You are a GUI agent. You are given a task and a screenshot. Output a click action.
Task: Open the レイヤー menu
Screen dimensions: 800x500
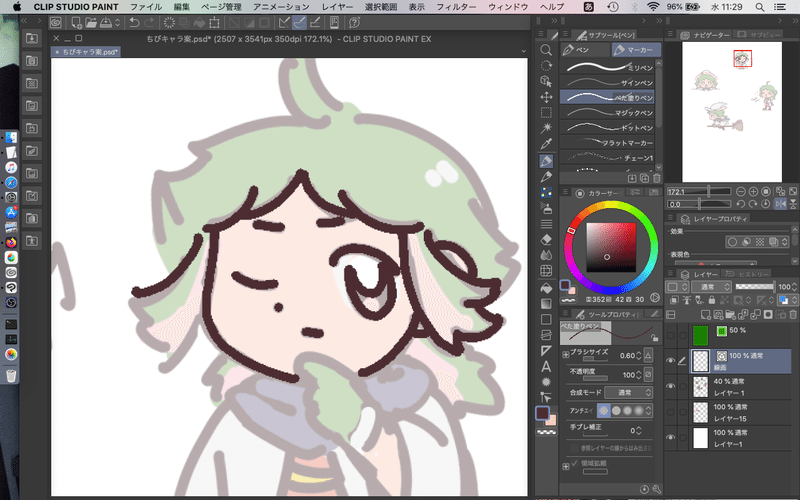pyautogui.click(x=337, y=7)
